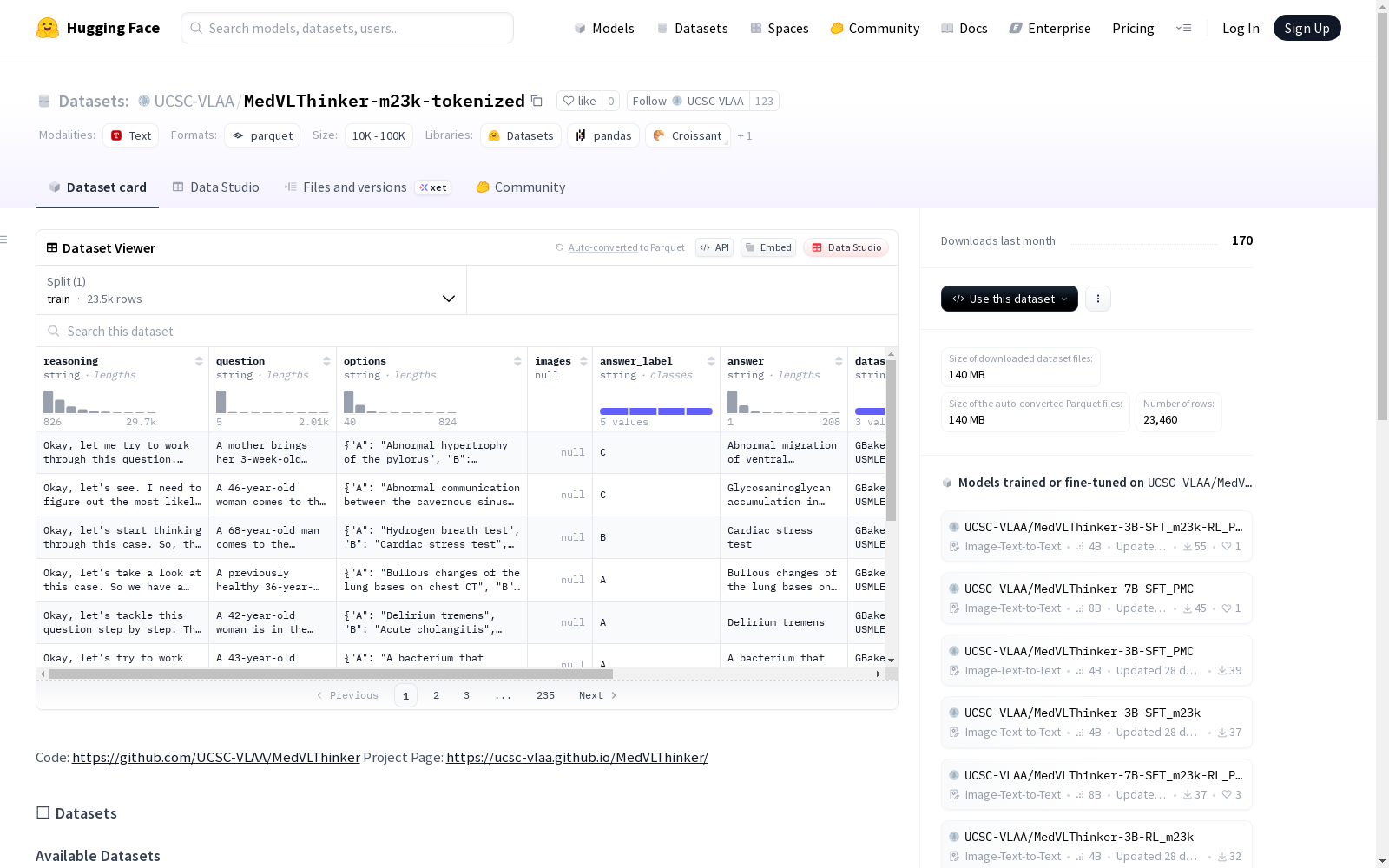The height and width of the screenshot is (868, 1389).
Task: Sort the reasoning column
Action: (199, 361)
